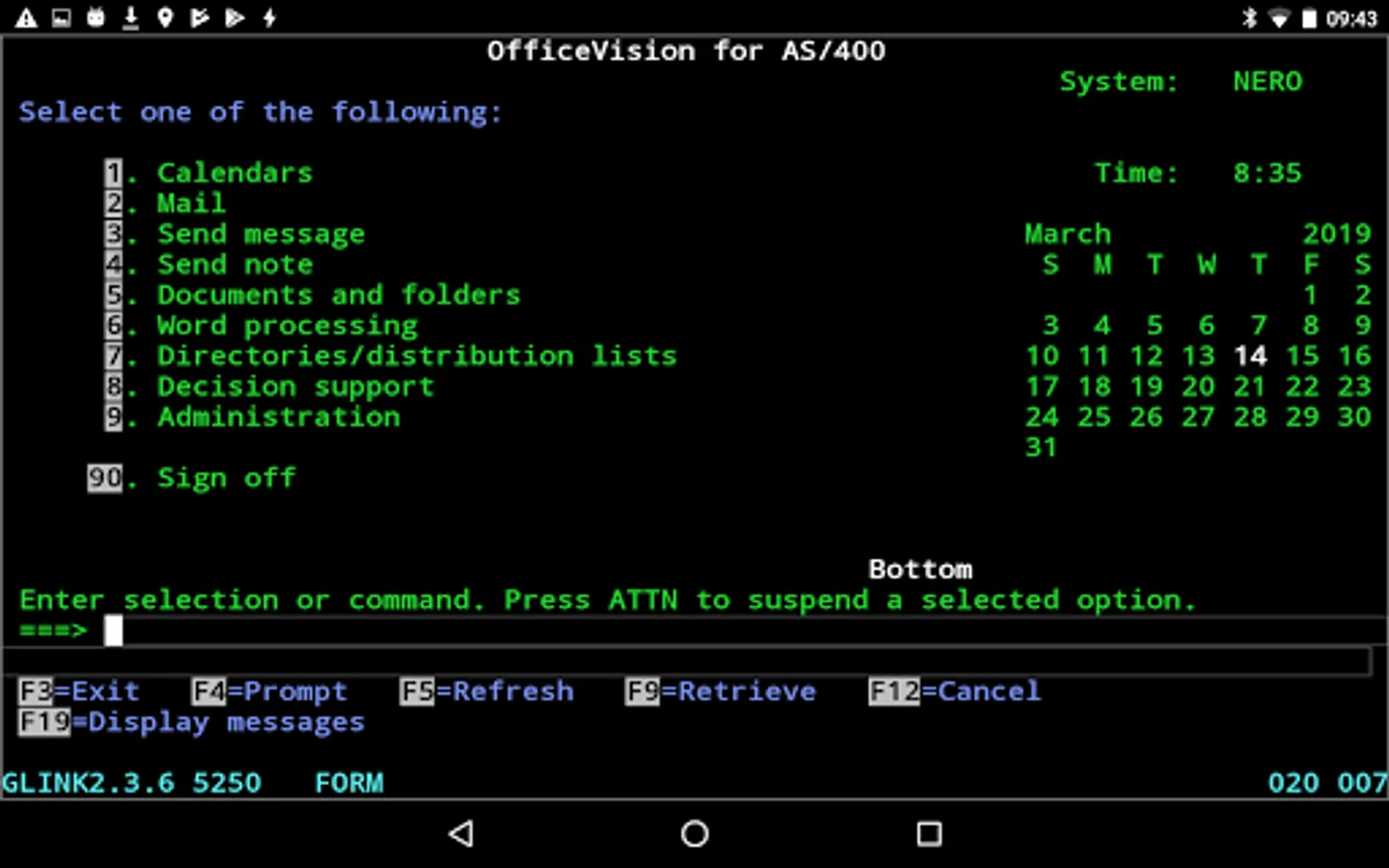Tap the Wi-Fi status icon

(1279, 18)
